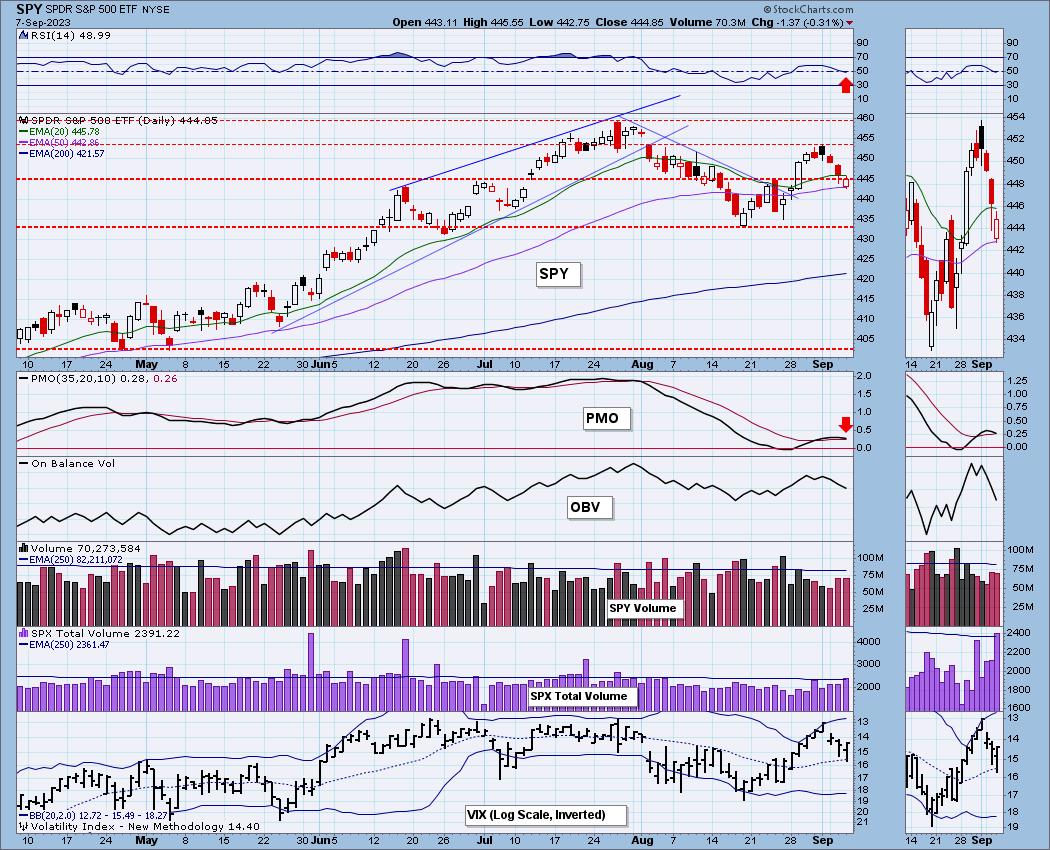Viewport: 1050px width, 850px height.
Task: Click the Volume 70,273,584 legend text
Action: click(86, 548)
